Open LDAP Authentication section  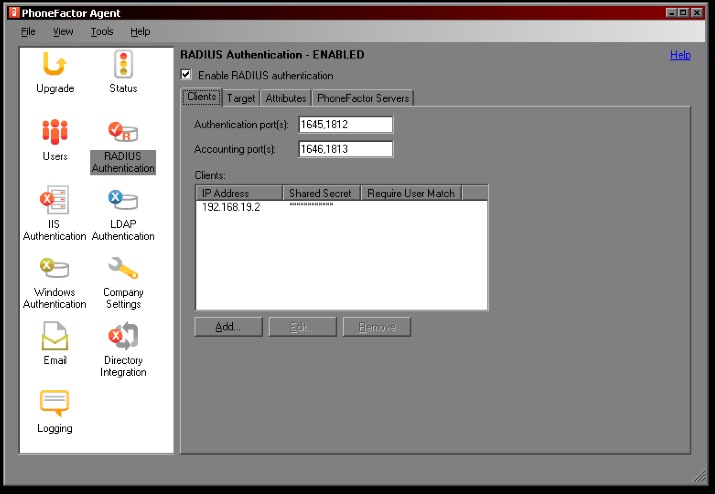pos(123,202)
